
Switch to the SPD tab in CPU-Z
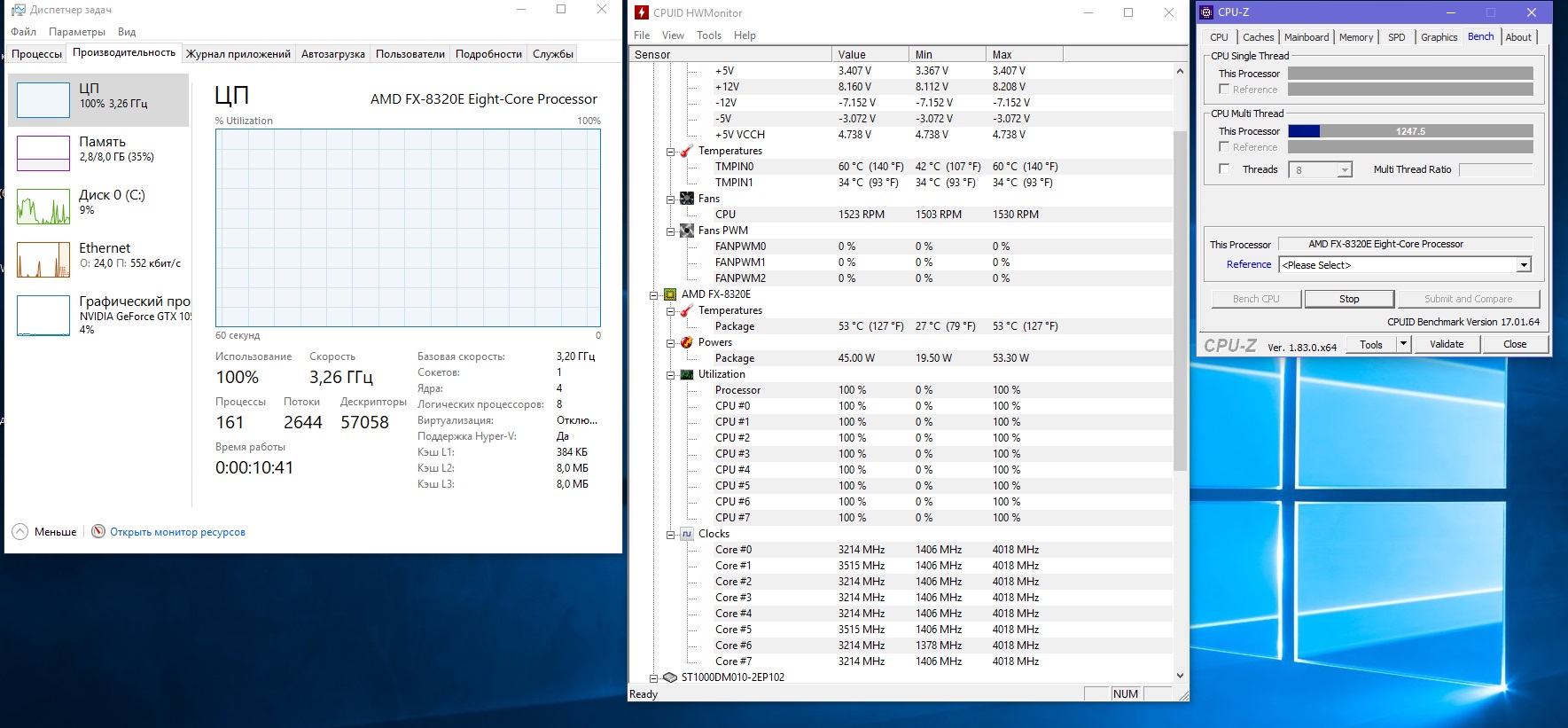click(1397, 37)
